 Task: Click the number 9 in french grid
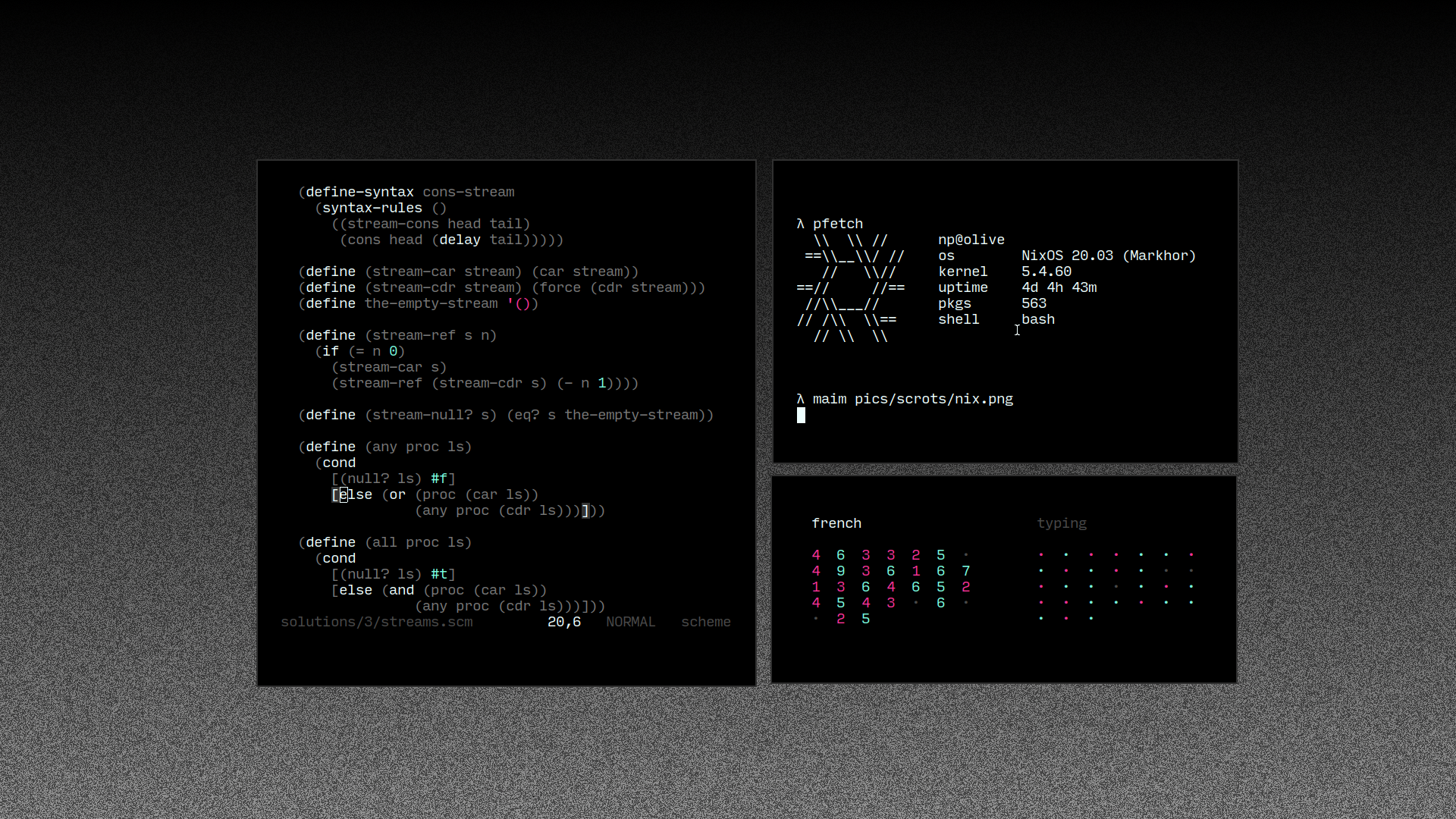click(x=841, y=571)
